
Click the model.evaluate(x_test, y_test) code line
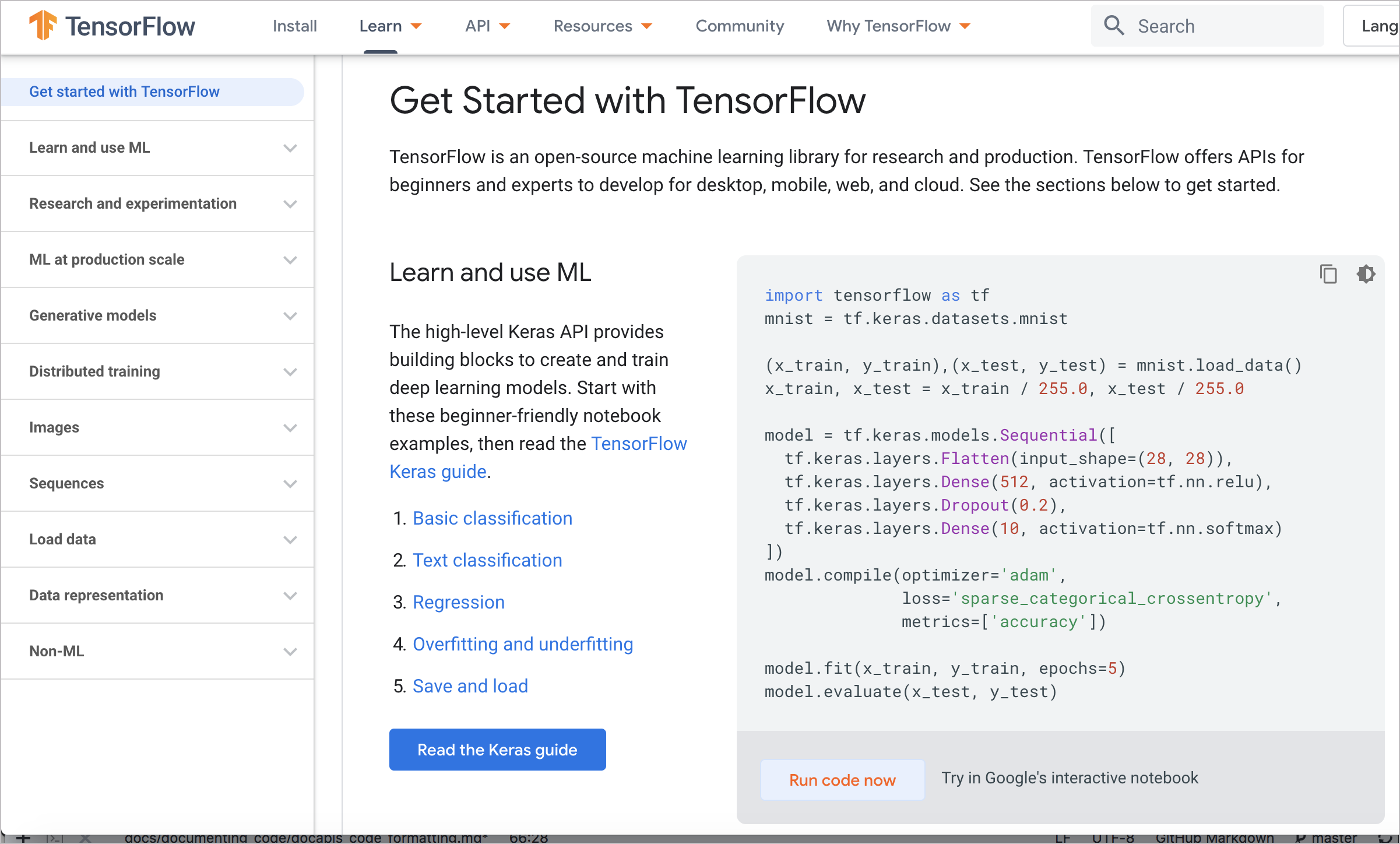pos(911,691)
